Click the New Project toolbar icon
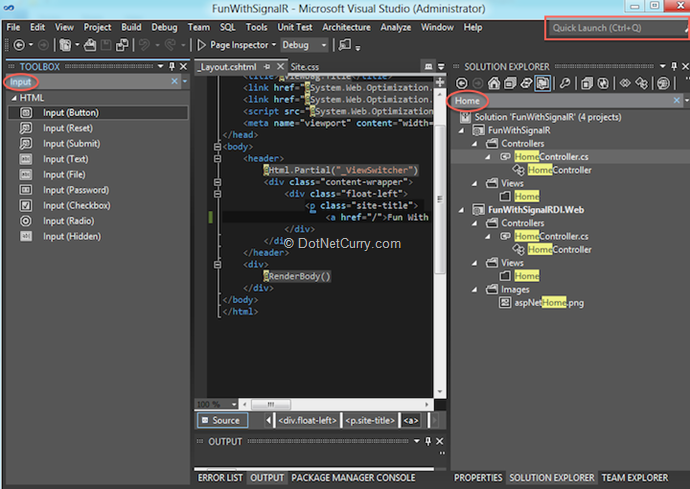 [x=65, y=45]
